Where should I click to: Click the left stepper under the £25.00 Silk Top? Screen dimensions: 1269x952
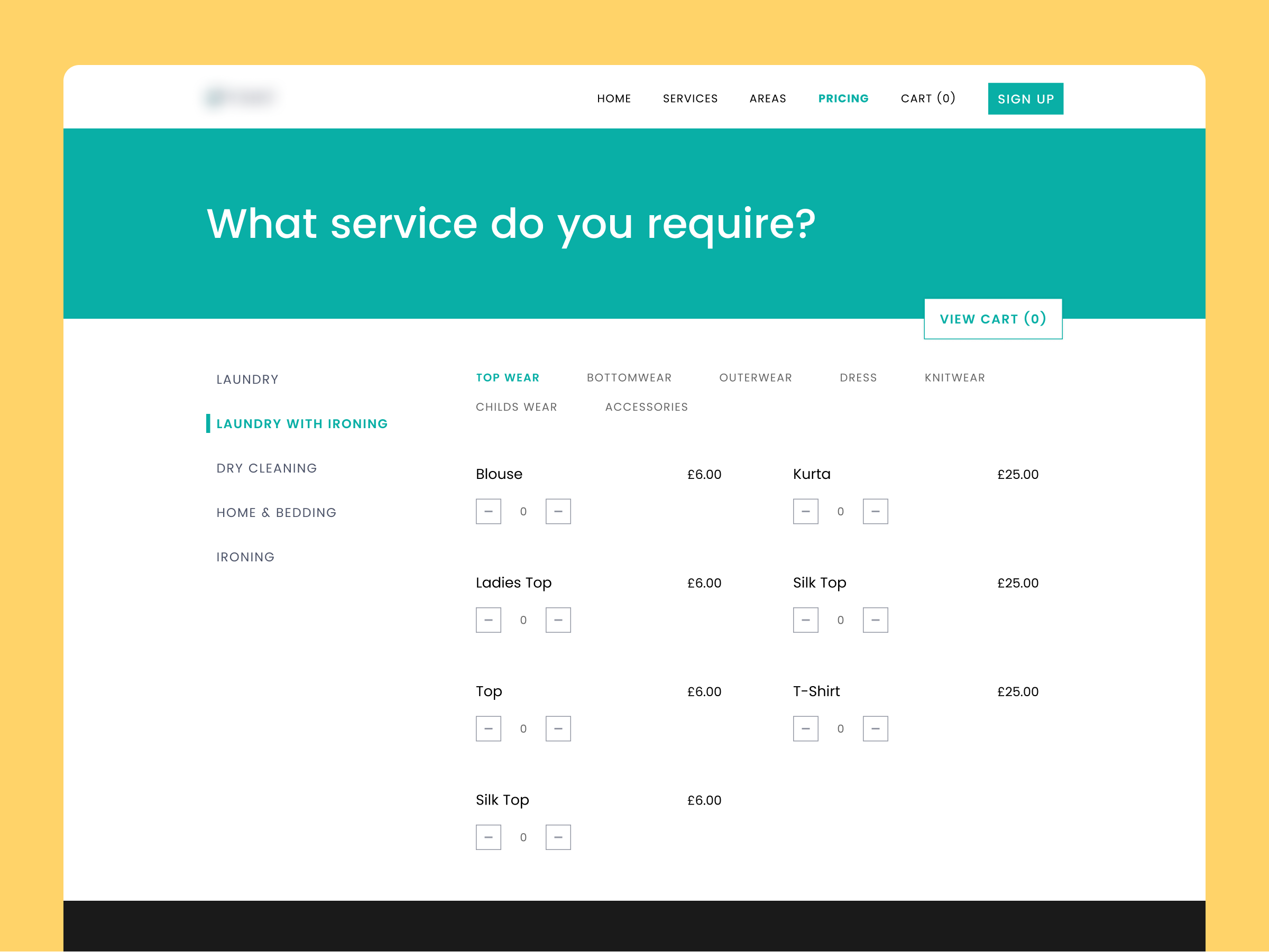point(805,620)
